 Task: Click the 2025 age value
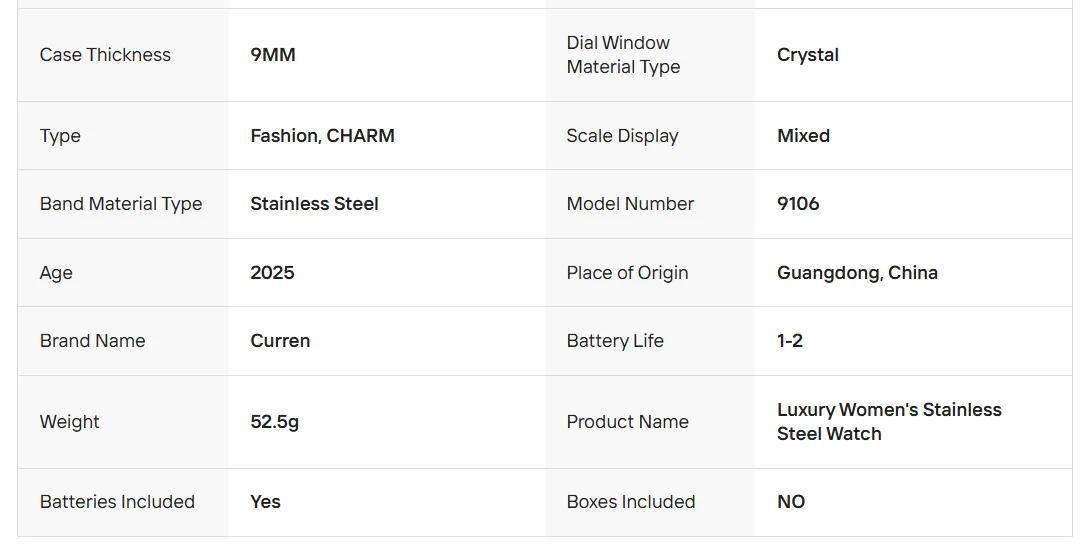coord(272,273)
